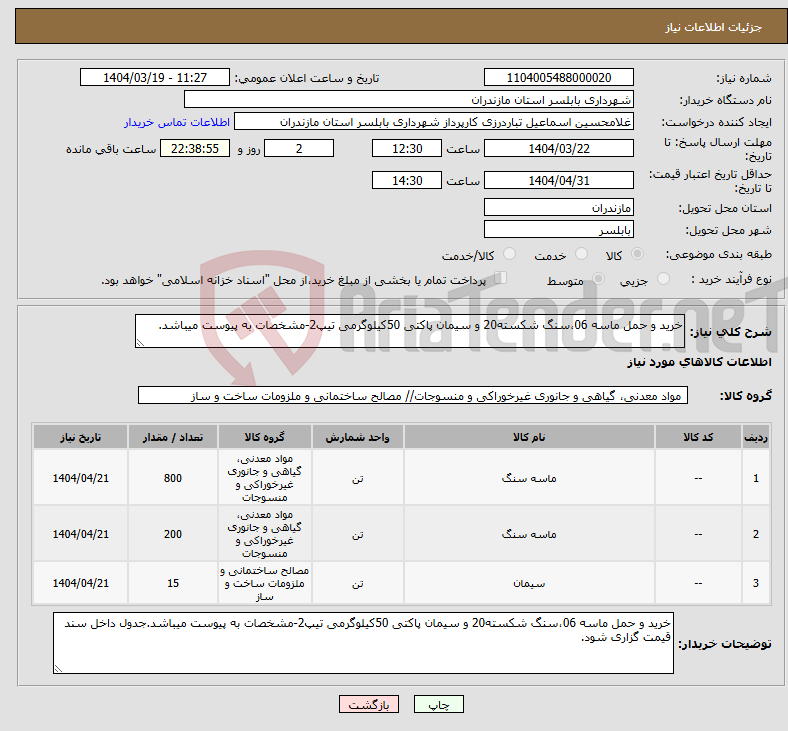Click the نام کالا column header
The width and height of the screenshot is (788, 731).
tap(529, 437)
